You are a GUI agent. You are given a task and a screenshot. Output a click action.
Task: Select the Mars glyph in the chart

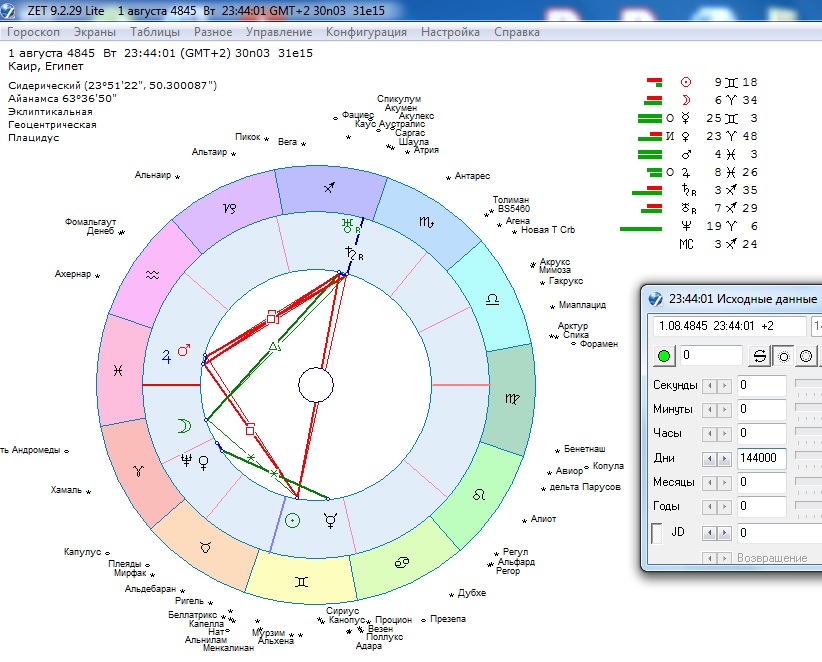[x=184, y=351]
